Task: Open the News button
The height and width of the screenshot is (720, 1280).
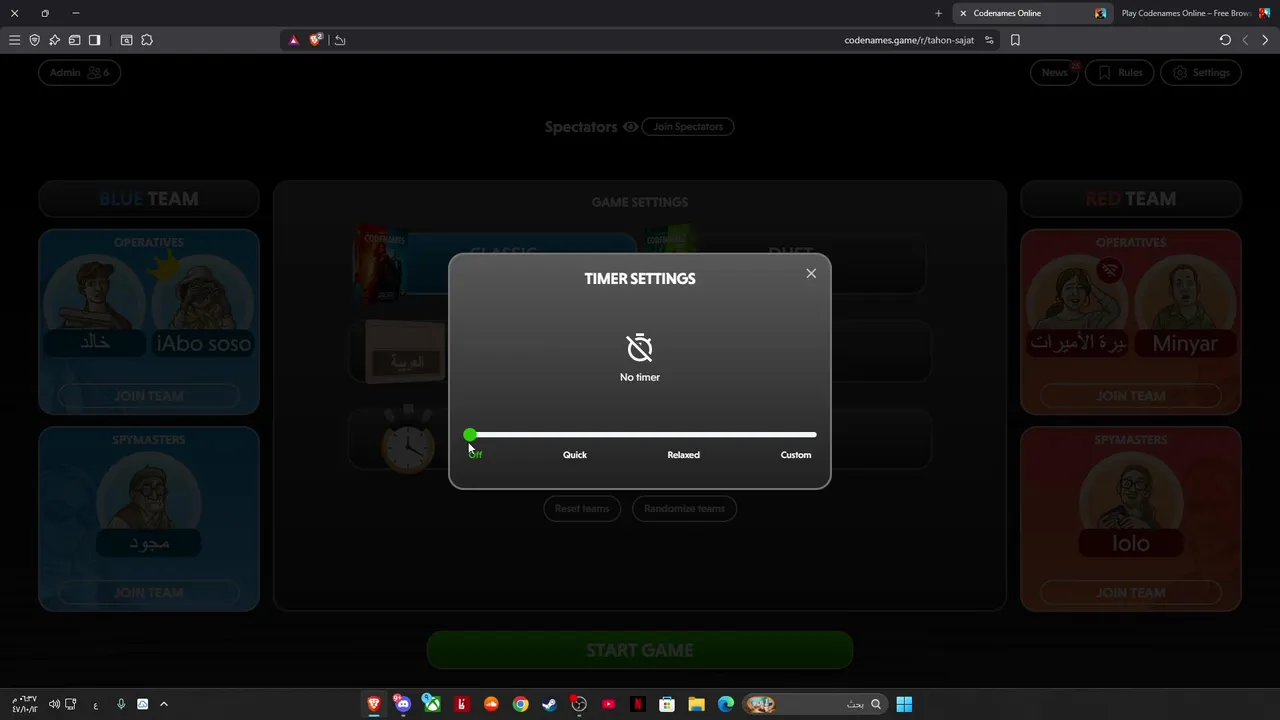Action: tap(1055, 72)
